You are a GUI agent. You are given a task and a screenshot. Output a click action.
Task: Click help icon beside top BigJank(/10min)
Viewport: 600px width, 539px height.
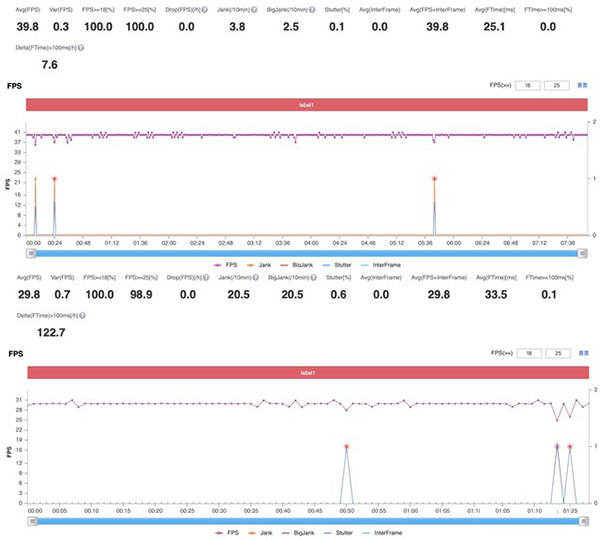(310, 9)
